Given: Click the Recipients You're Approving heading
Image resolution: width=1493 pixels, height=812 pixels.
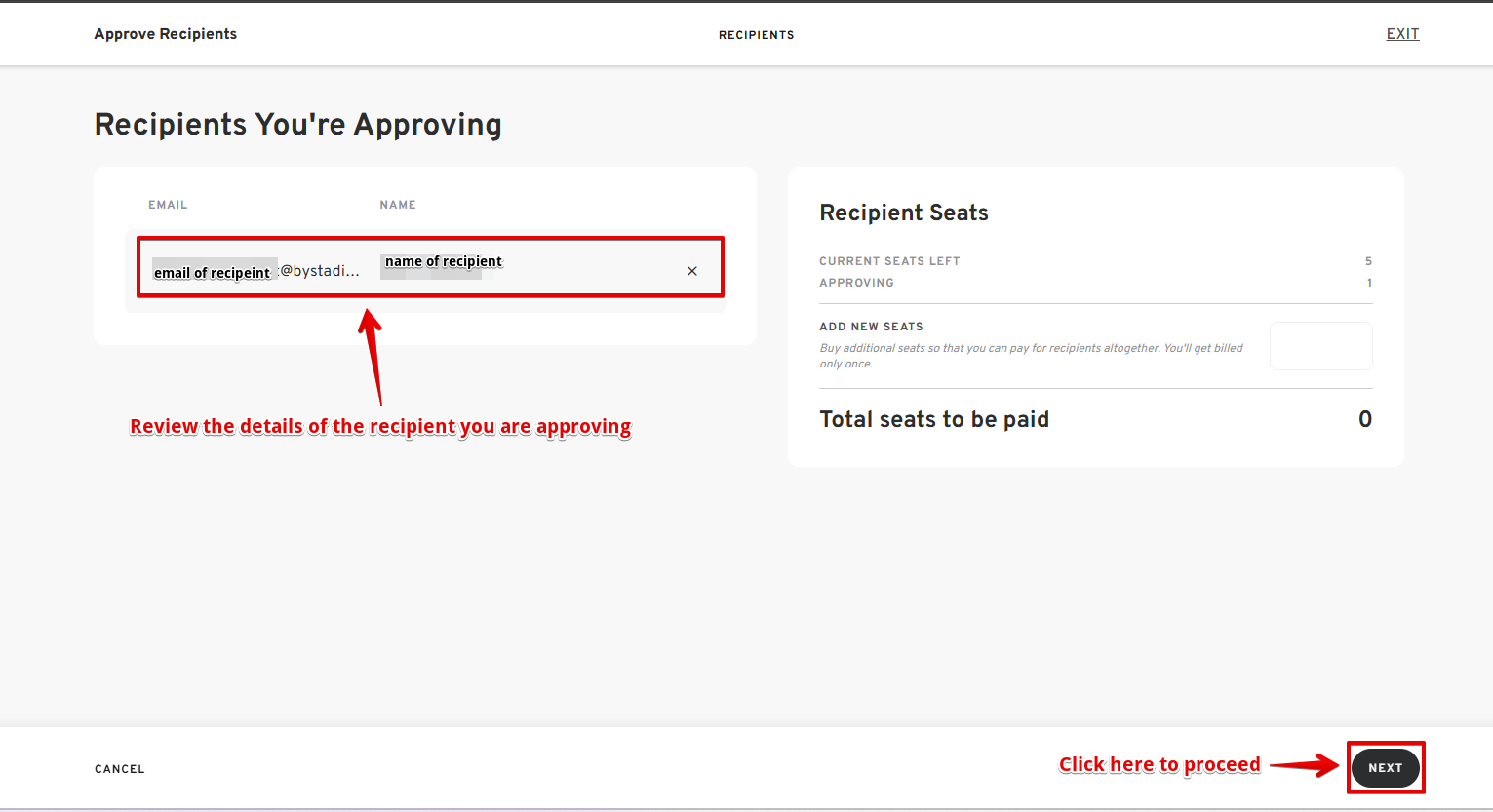Looking at the screenshot, I should click(297, 125).
